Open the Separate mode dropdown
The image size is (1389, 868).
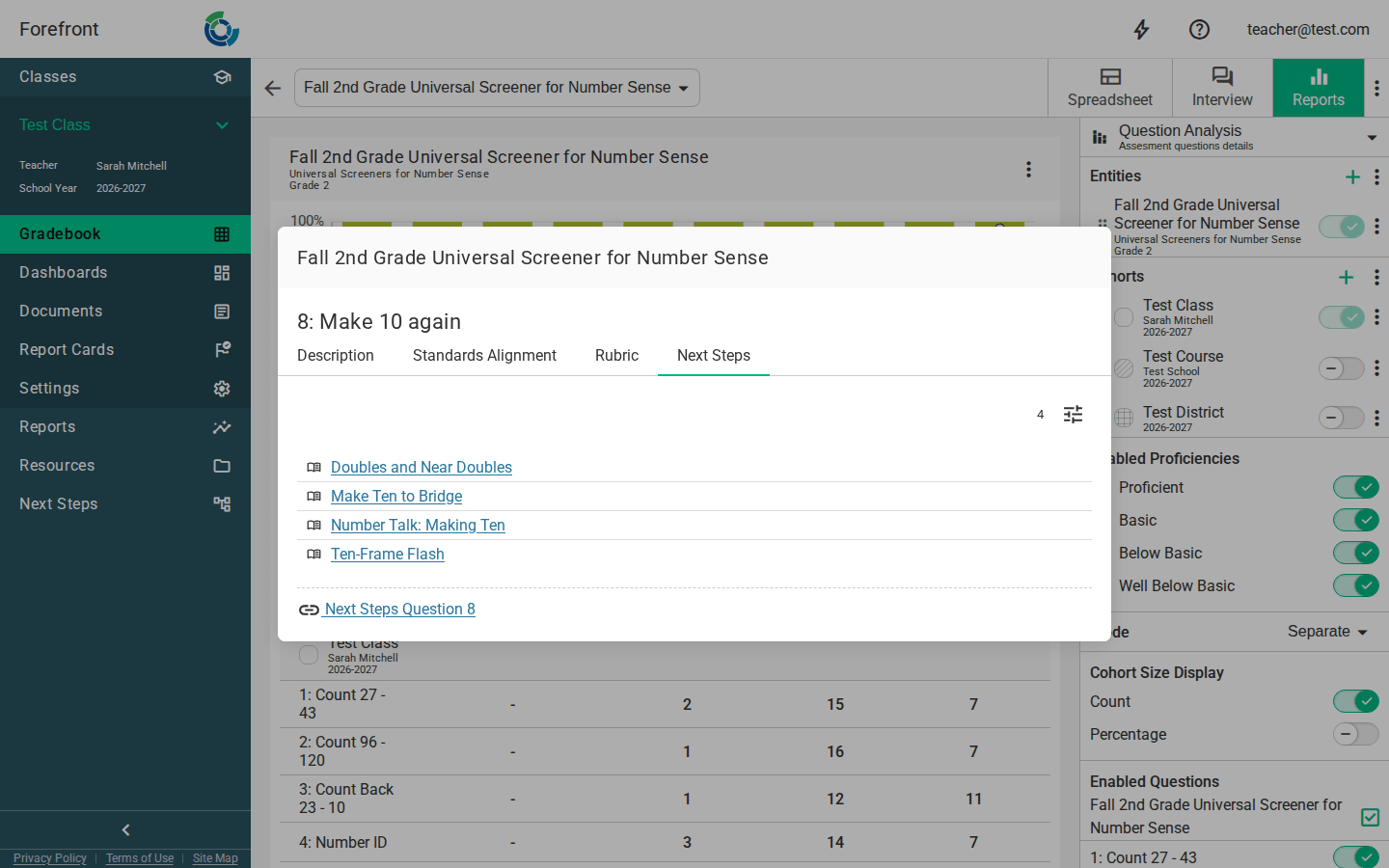pos(1328,632)
